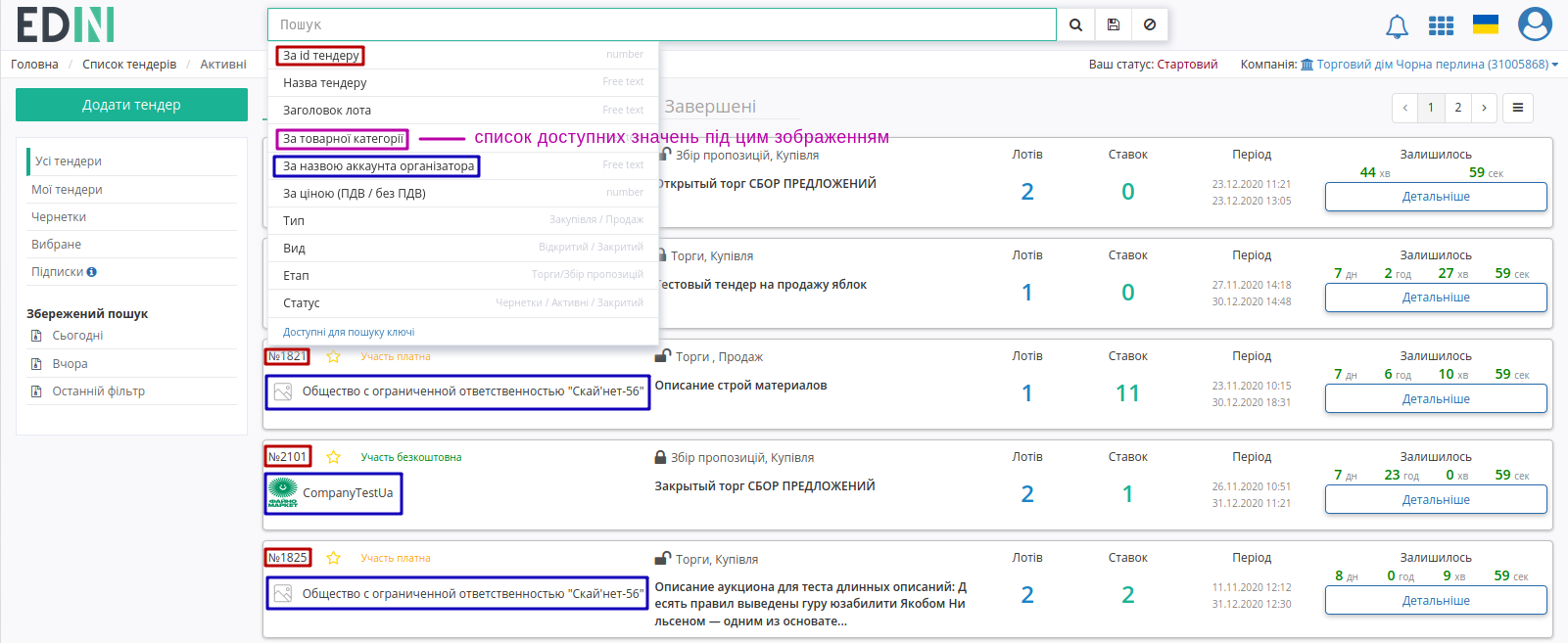Open page 2 of tender list
The height and width of the screenshot is (643, 1568).
pos(1457,108)
